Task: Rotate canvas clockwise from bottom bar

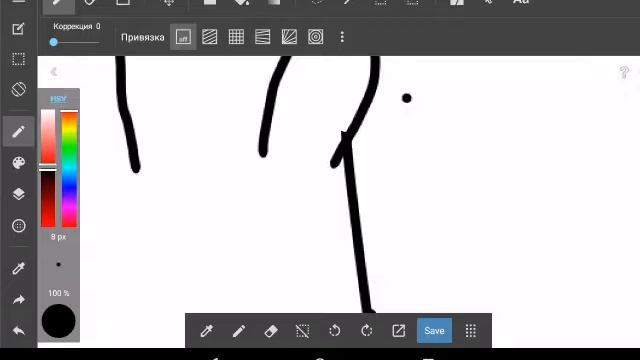Action: (367, 331)
